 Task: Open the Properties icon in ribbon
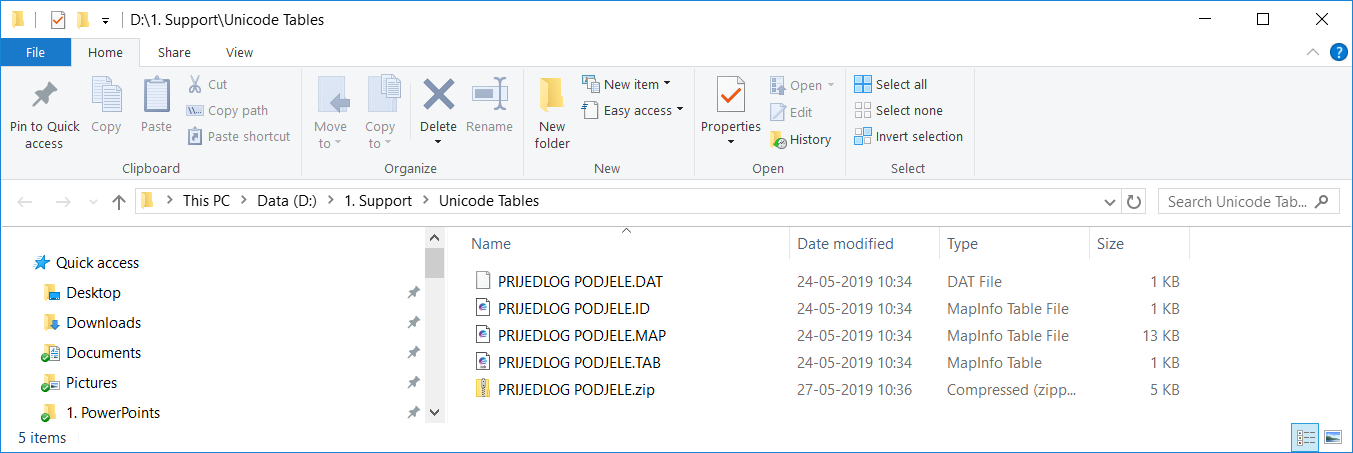pos(730,97)
